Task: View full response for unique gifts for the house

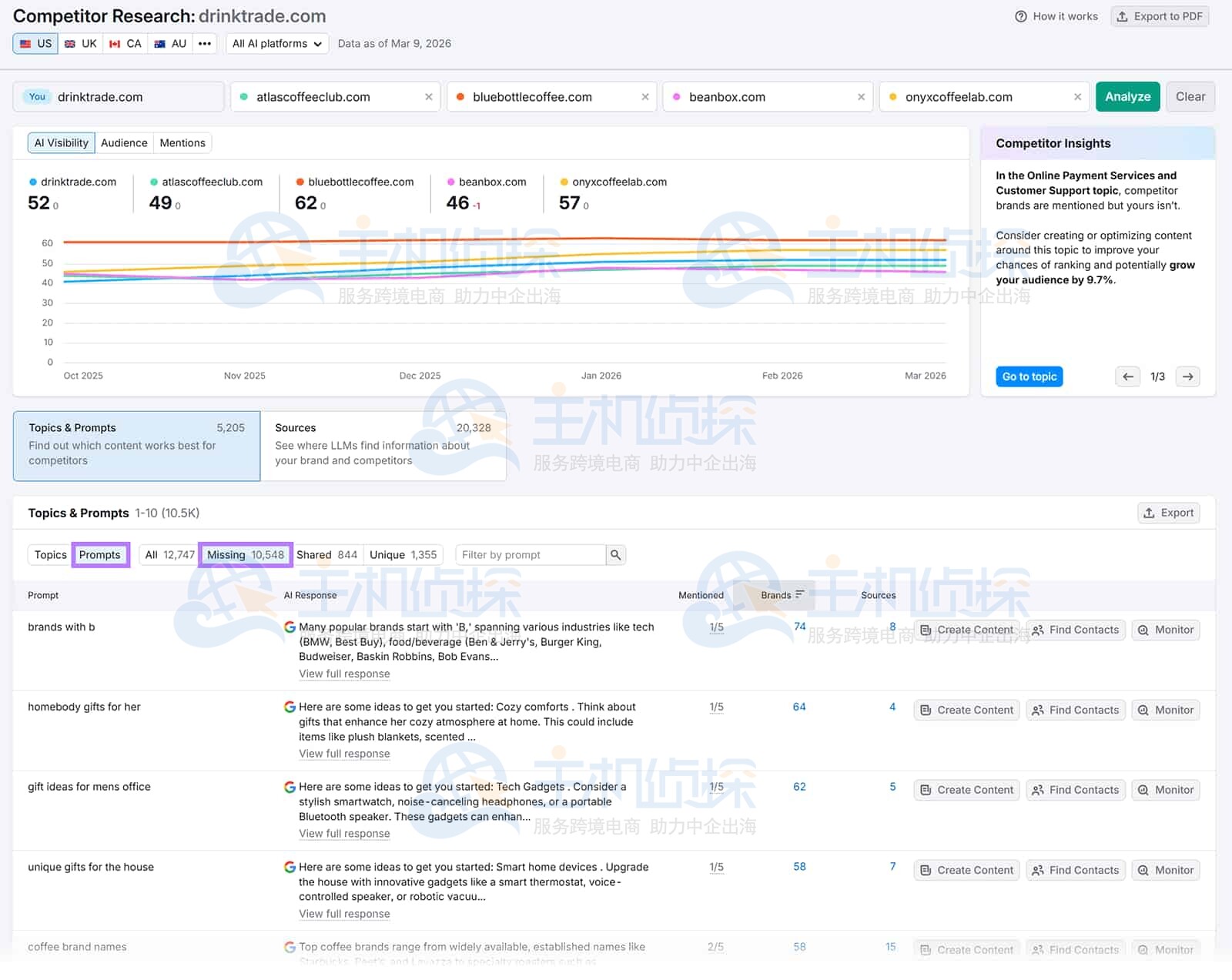Action: point(344,914)
